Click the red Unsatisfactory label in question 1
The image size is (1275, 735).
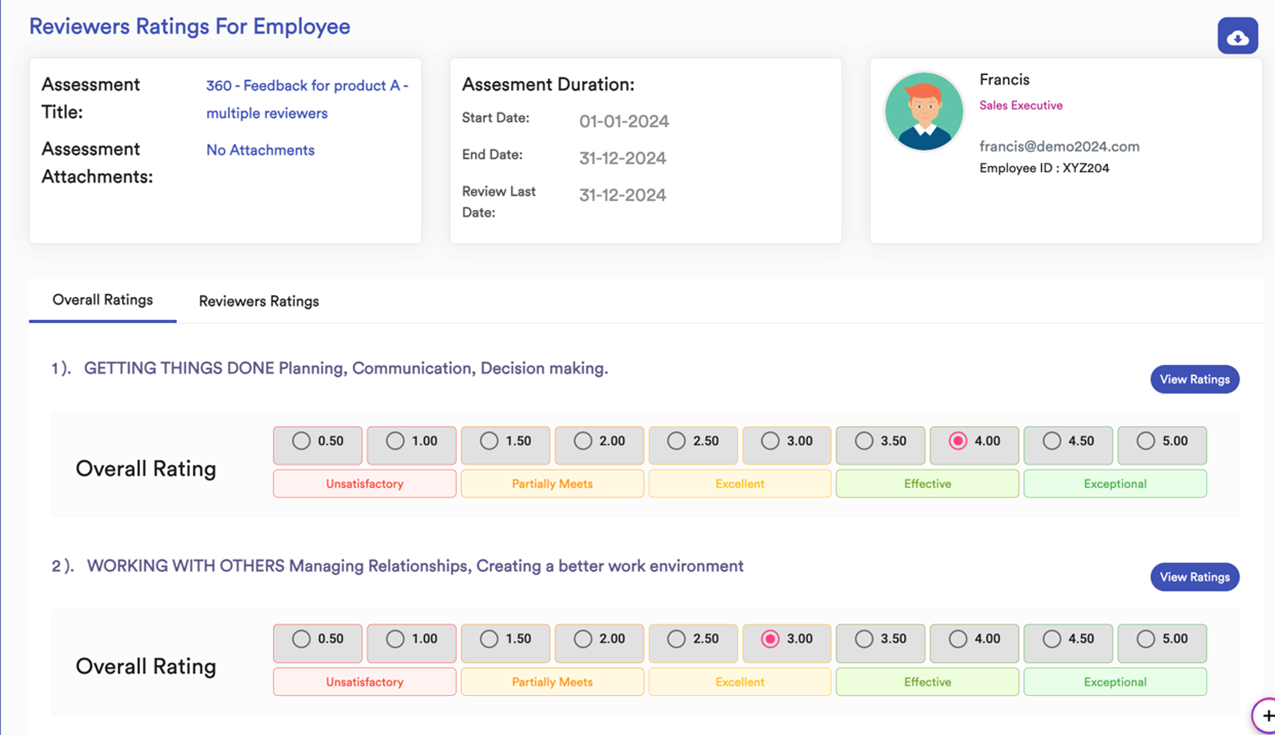[364, 484]
